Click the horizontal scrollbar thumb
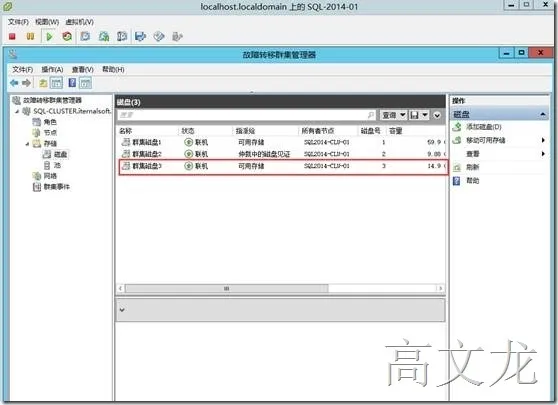This screenshot has width=558, height=405. 226,288
